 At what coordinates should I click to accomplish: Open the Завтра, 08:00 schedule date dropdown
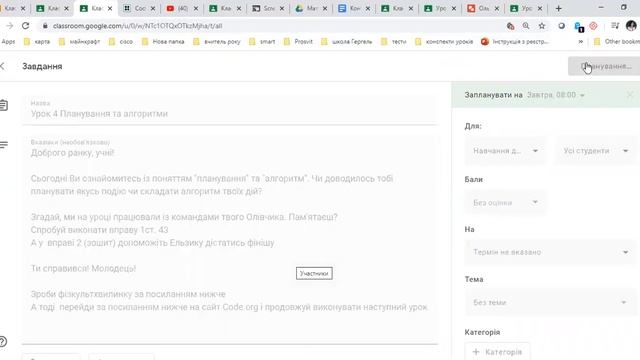556,95
